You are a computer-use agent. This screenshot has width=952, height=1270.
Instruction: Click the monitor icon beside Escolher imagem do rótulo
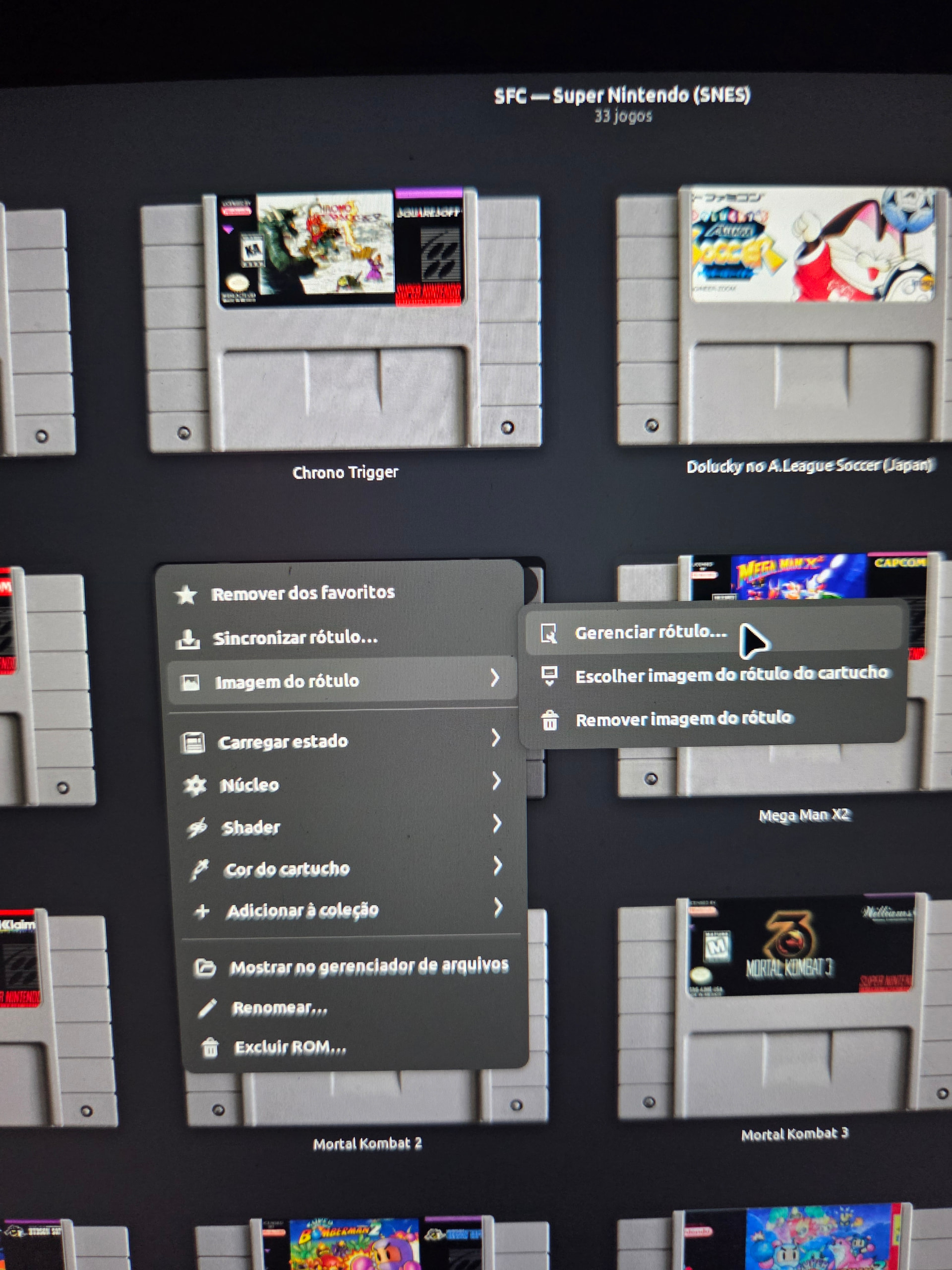click(x=549, y=676)
